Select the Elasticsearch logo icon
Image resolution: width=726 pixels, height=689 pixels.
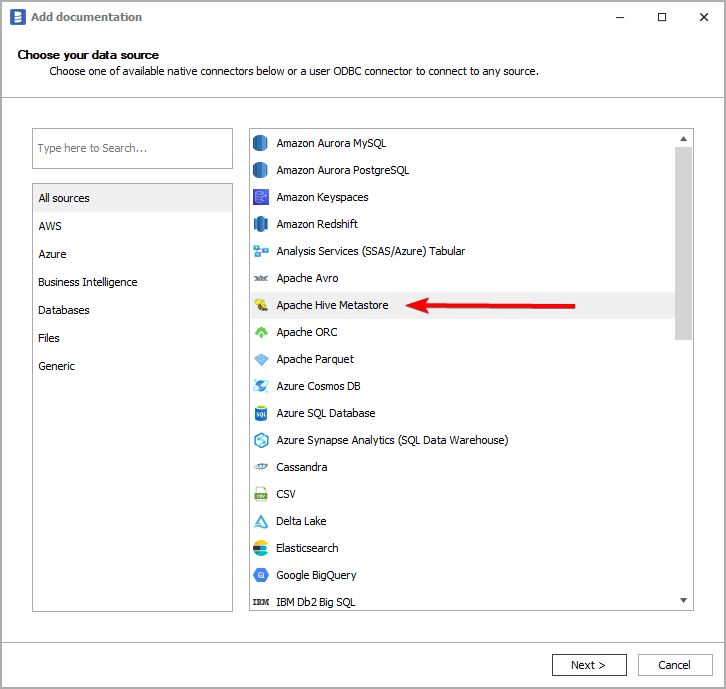[261, 548]
